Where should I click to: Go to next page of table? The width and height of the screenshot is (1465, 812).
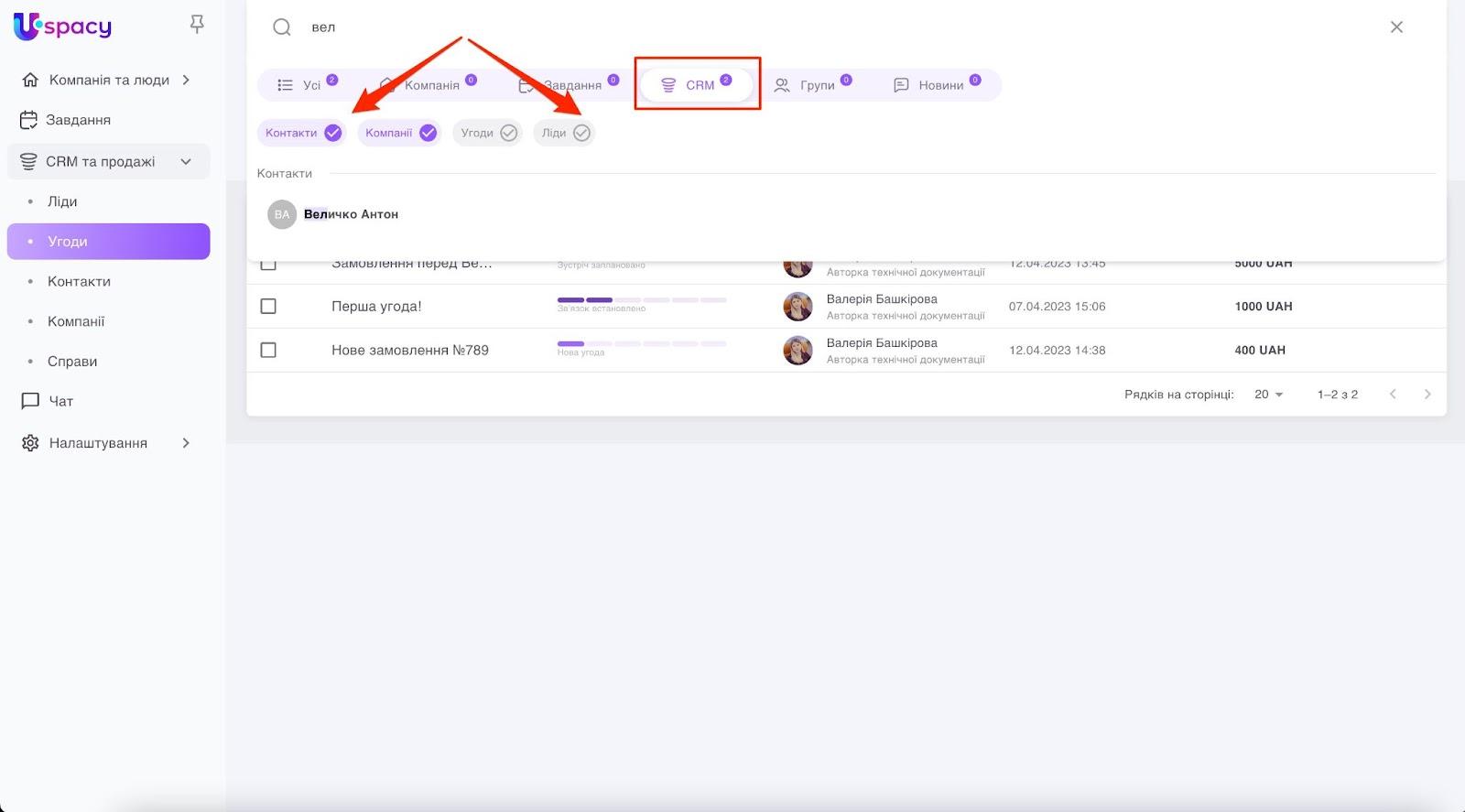[1427, 395]
